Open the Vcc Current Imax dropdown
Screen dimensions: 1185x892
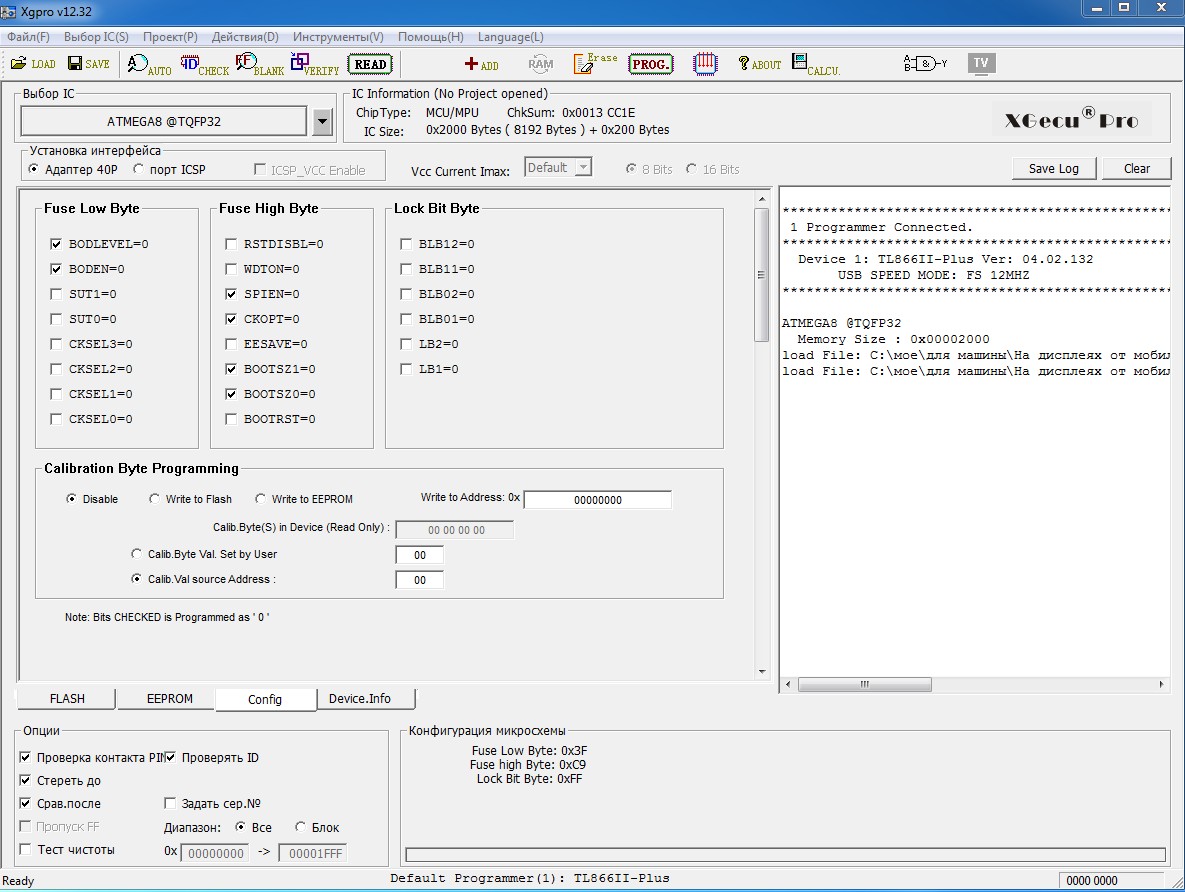click(x=583, y=168)
